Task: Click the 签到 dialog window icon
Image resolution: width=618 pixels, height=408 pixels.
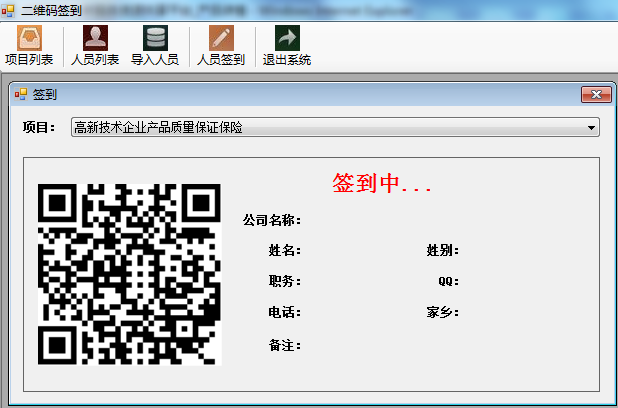Action: 21,94
